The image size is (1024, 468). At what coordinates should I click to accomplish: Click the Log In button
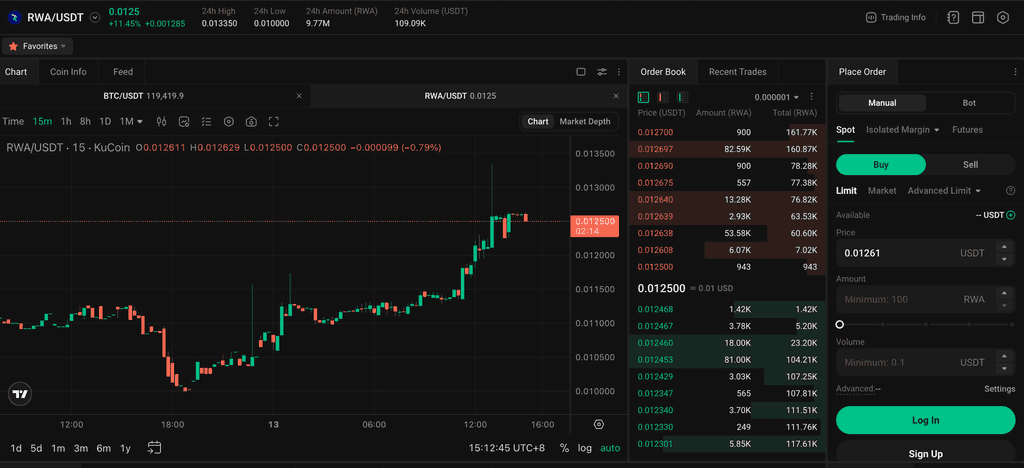click(x=925, y=420)
